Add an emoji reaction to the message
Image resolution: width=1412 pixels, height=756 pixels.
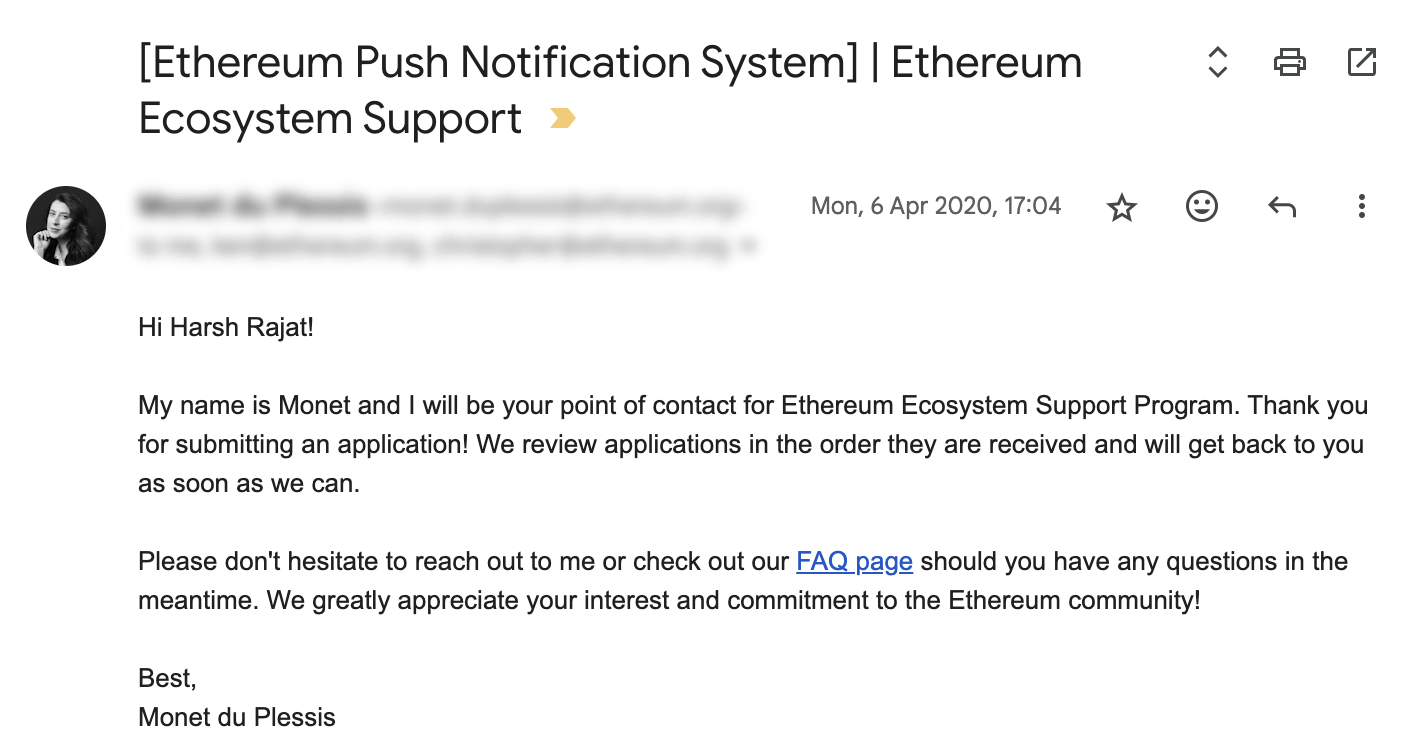pos(1201,207)
